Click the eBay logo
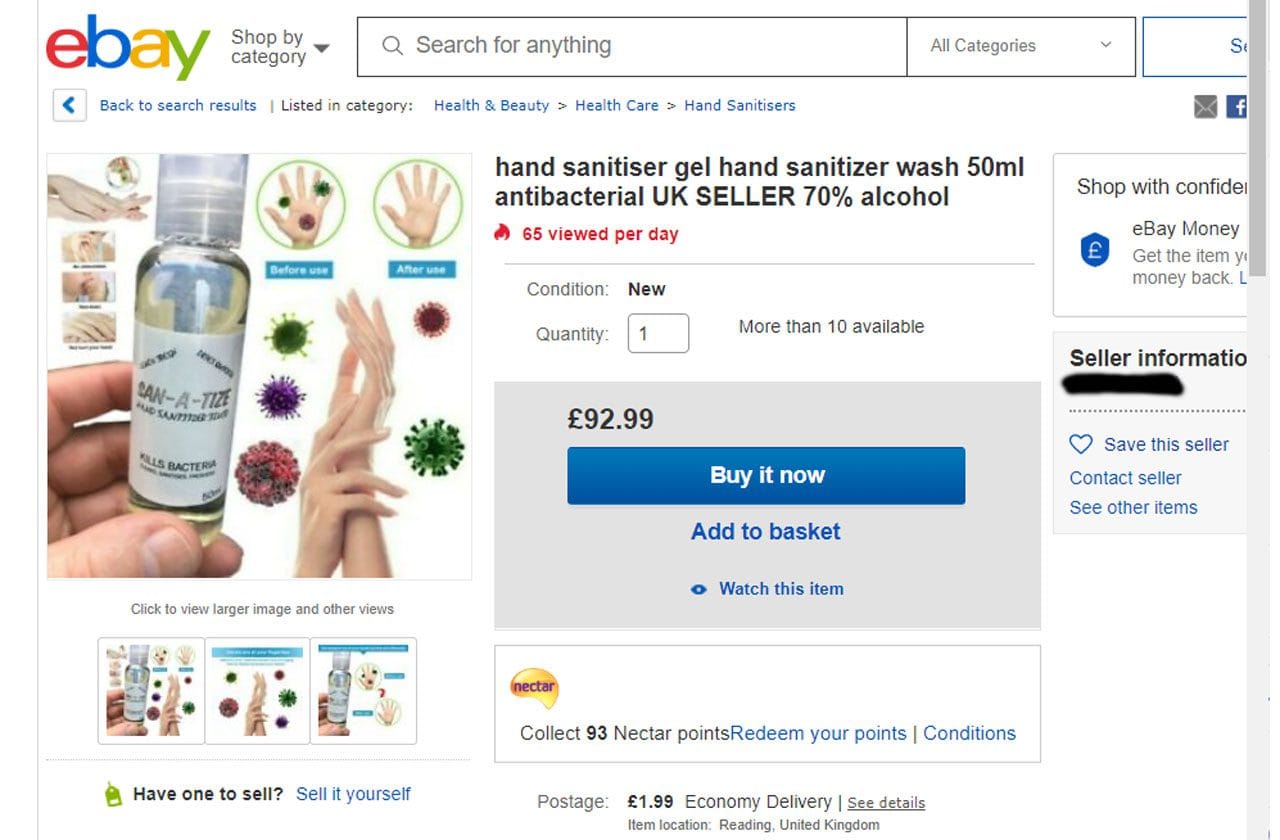This screenshot has width=1280, height=840. 127,47
